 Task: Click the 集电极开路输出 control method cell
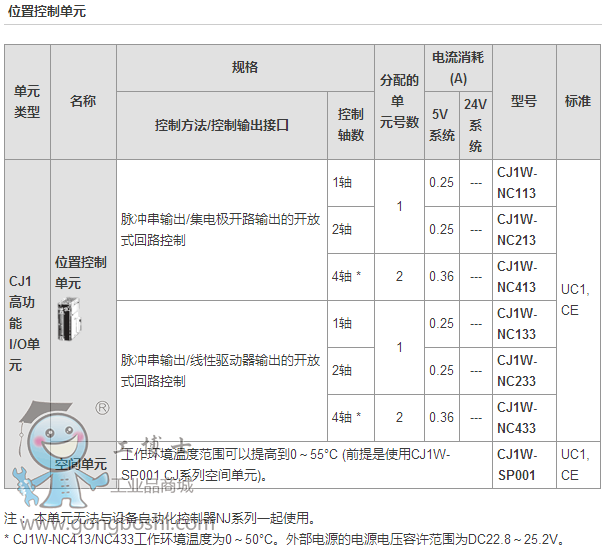[220, 230]
